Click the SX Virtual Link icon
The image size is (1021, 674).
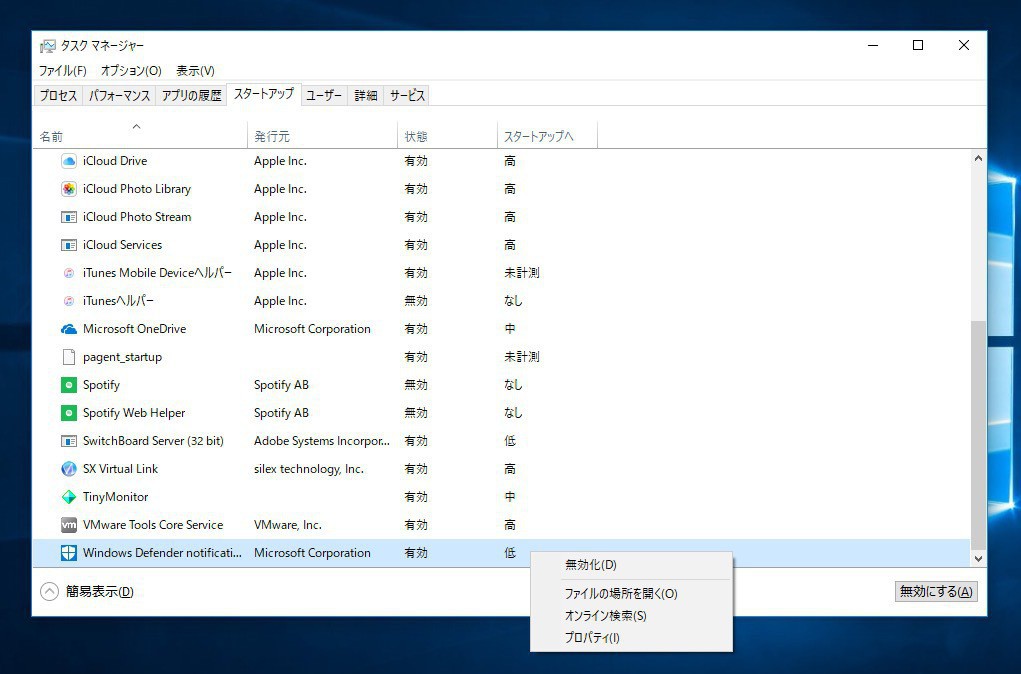coord(69,469)
